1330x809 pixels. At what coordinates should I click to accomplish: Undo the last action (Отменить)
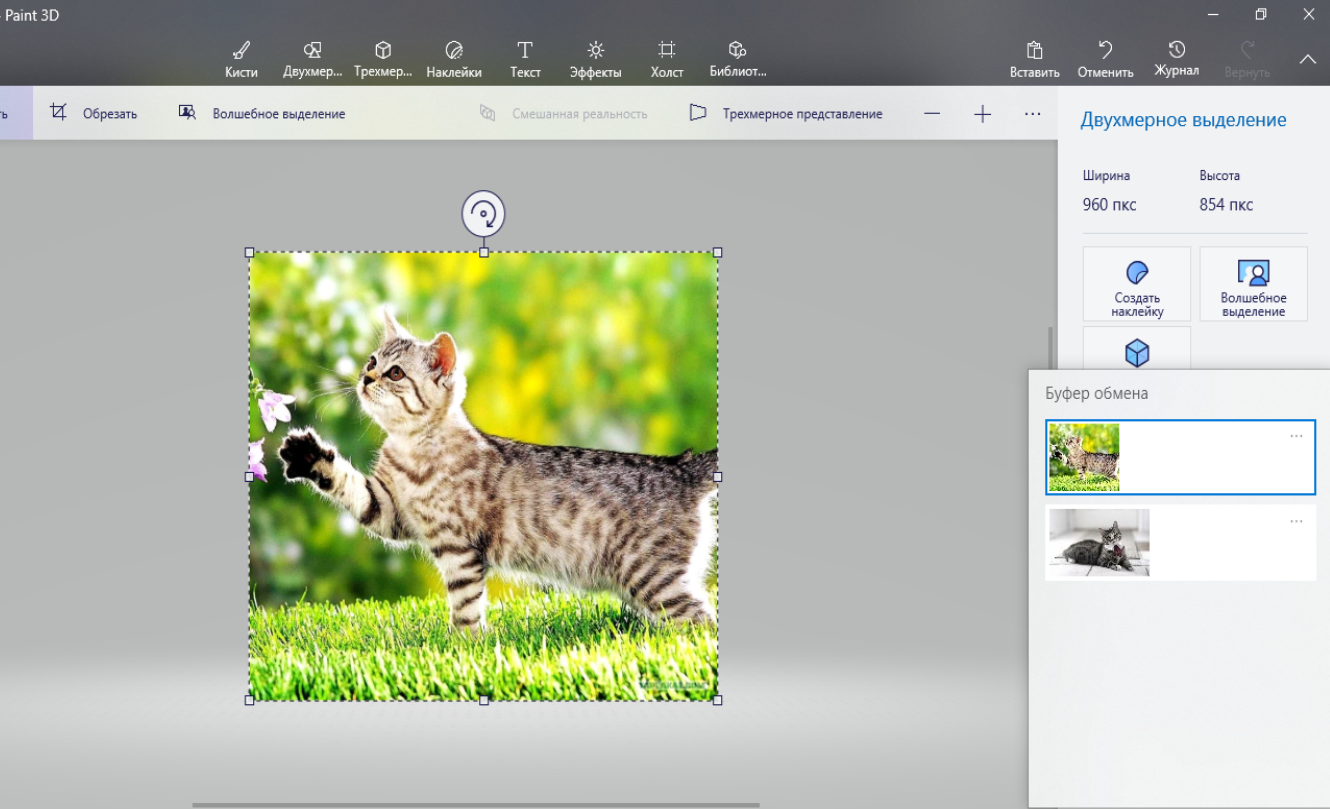[x=1105, y=59]
